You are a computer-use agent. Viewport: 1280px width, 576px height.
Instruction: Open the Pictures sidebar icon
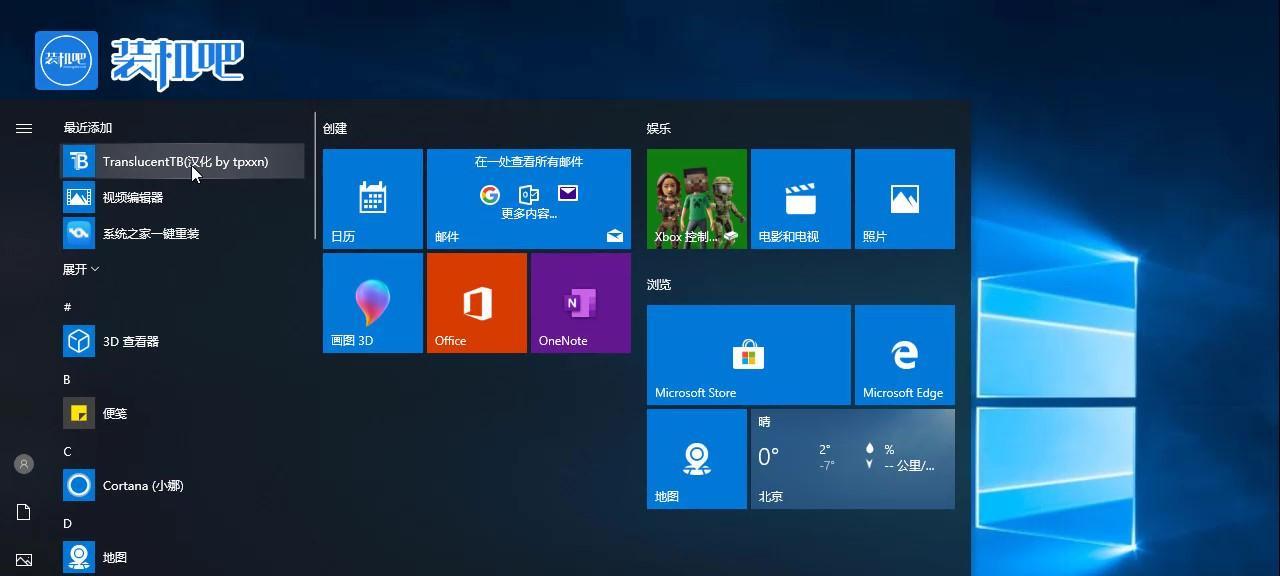pyautogui.click(x=24, y=560)
